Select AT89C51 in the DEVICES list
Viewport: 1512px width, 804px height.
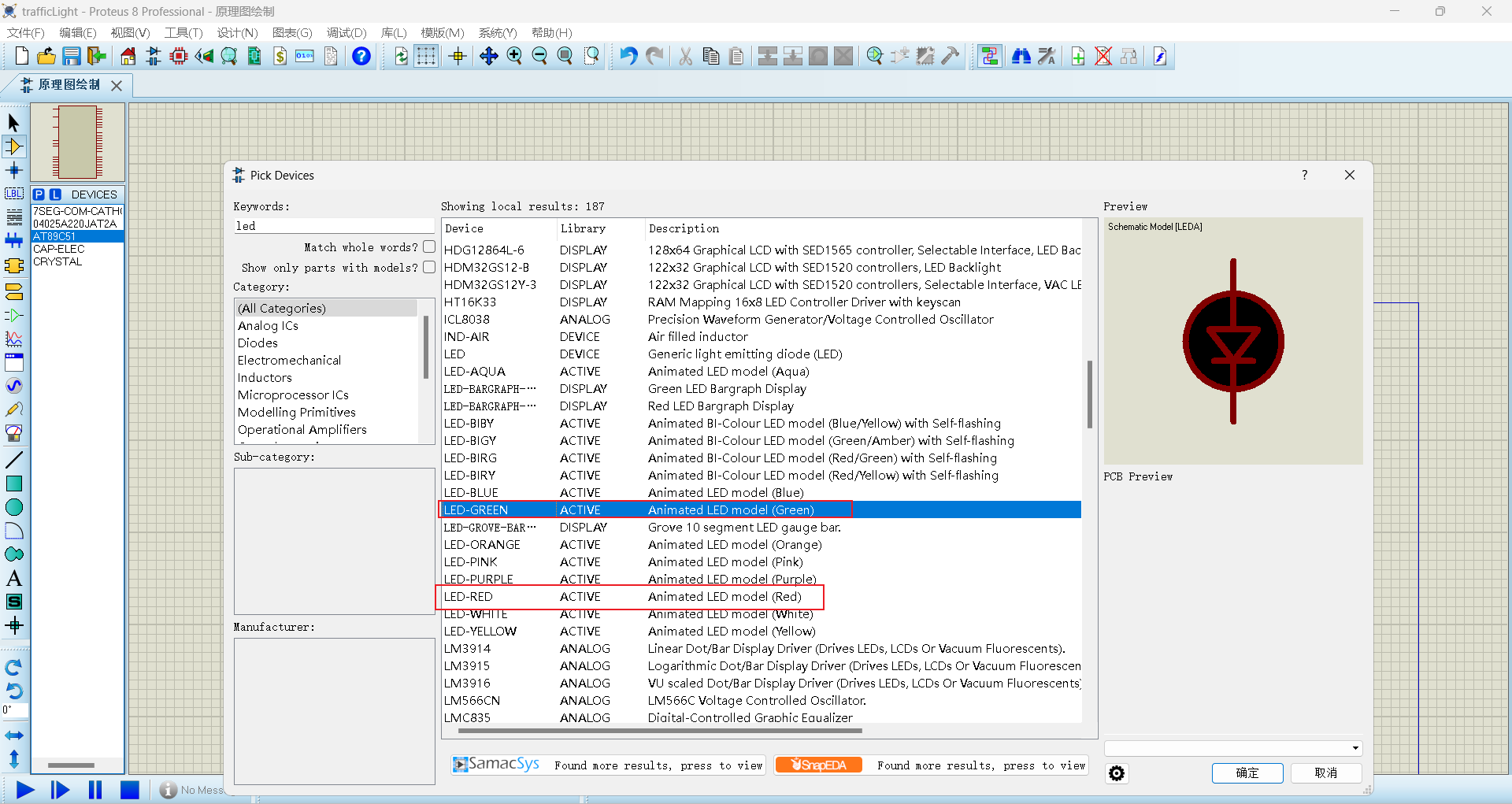coord(77,236)
